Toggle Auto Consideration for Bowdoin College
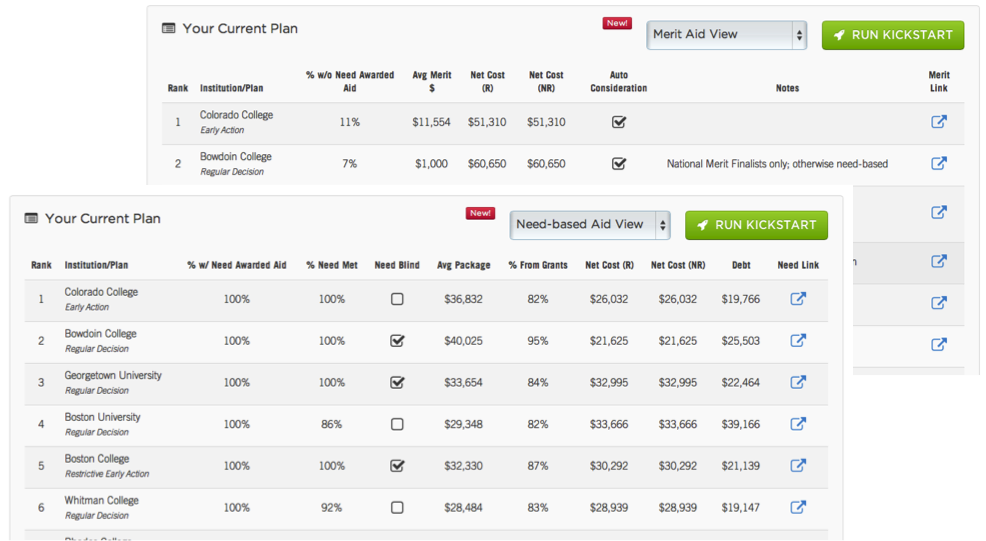Viewport: 986px width, 541px height. click(x=619, y=163)
